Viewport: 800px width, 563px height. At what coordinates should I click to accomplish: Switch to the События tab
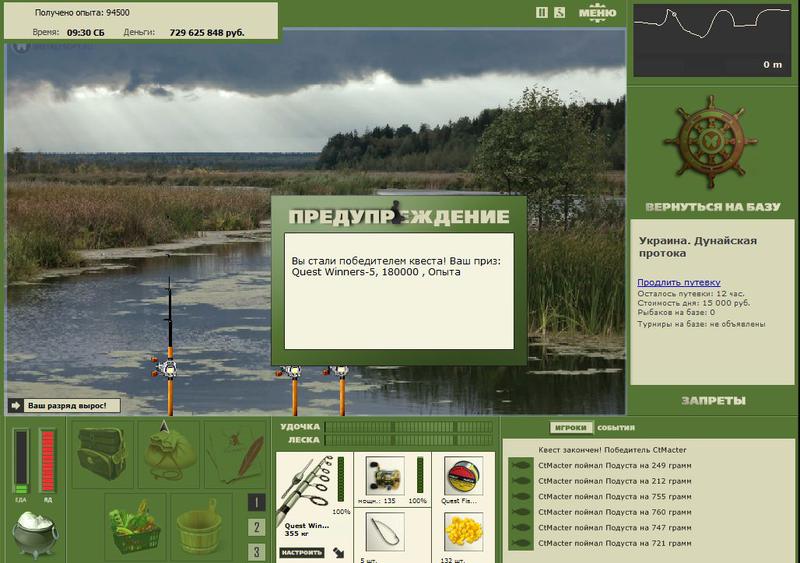coord(616,428)
